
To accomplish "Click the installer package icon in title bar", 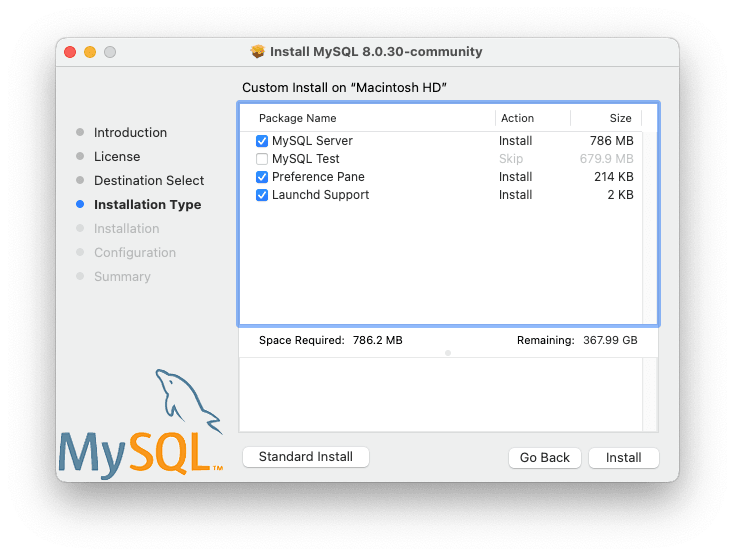I will pyautogui.click(x=257, y=51).
